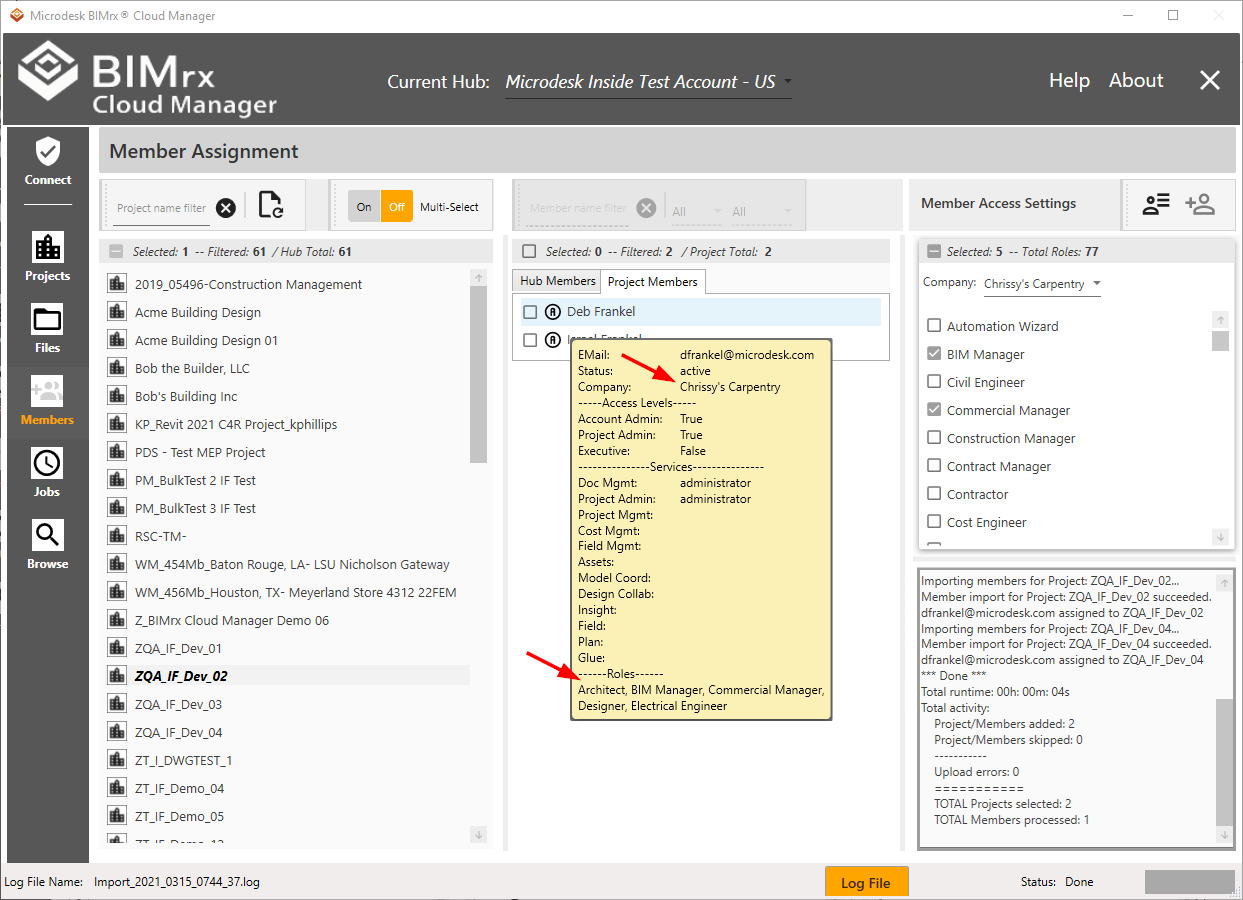This screenshot has width=1243, height=900.
Task: Open the Connect section in sidebar
Action: (48, 162)
